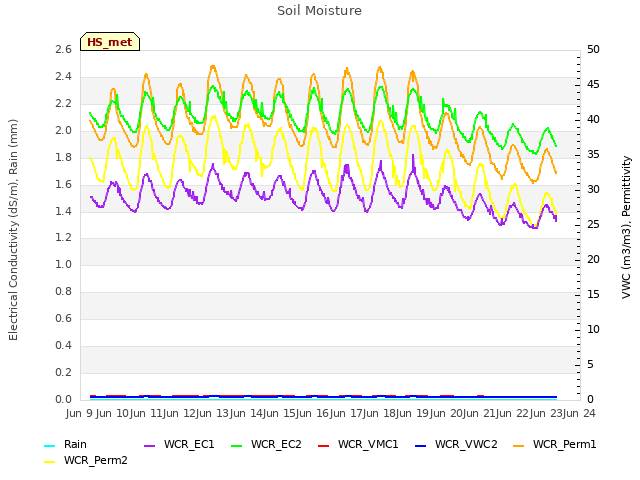Select the WCR_Perm1 legend entry
The height and width of the screenshot is (480, 640).
coord(555,444)
